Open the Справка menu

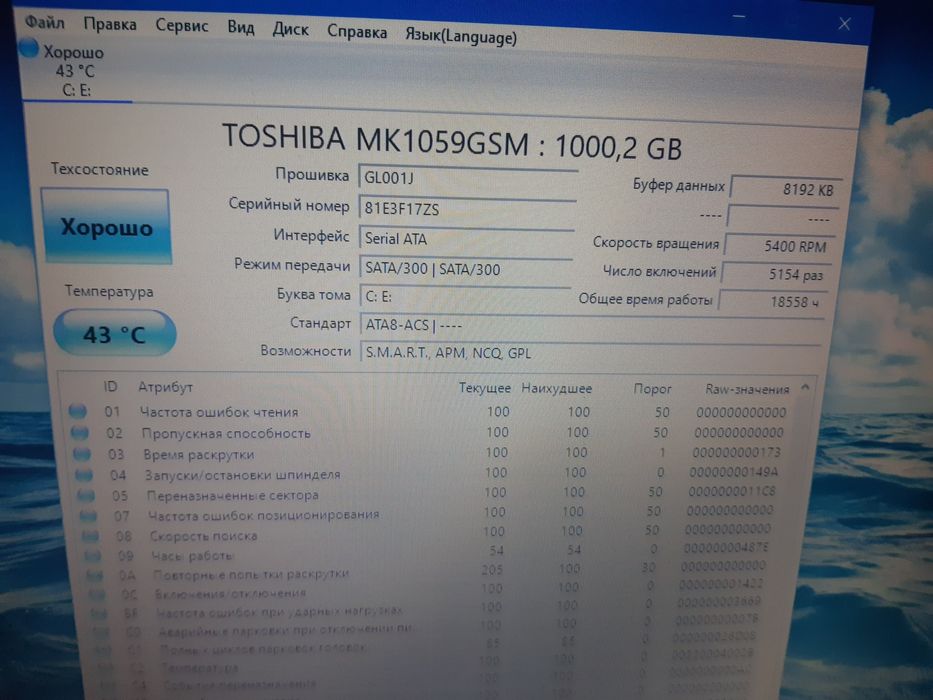357,32
